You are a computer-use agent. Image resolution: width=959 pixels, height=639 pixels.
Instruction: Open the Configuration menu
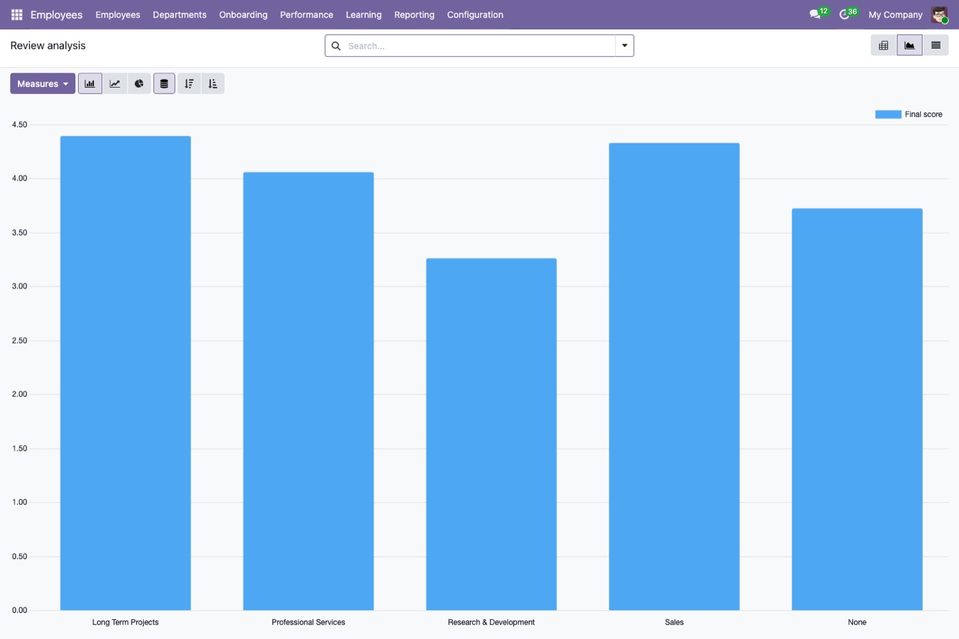click(x=475, y=15)
